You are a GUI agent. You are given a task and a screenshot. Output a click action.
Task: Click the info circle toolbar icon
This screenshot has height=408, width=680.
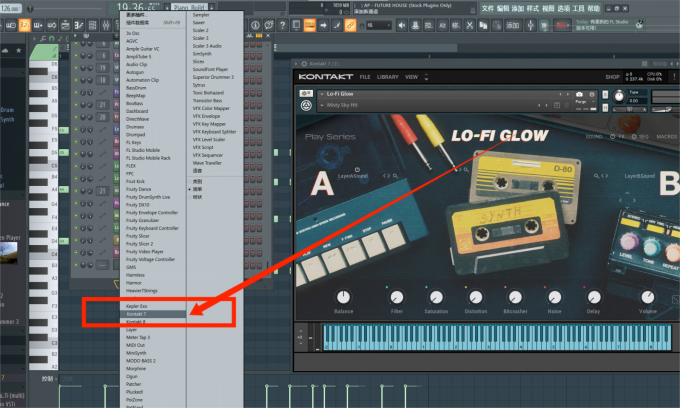(x=255, y=26)
